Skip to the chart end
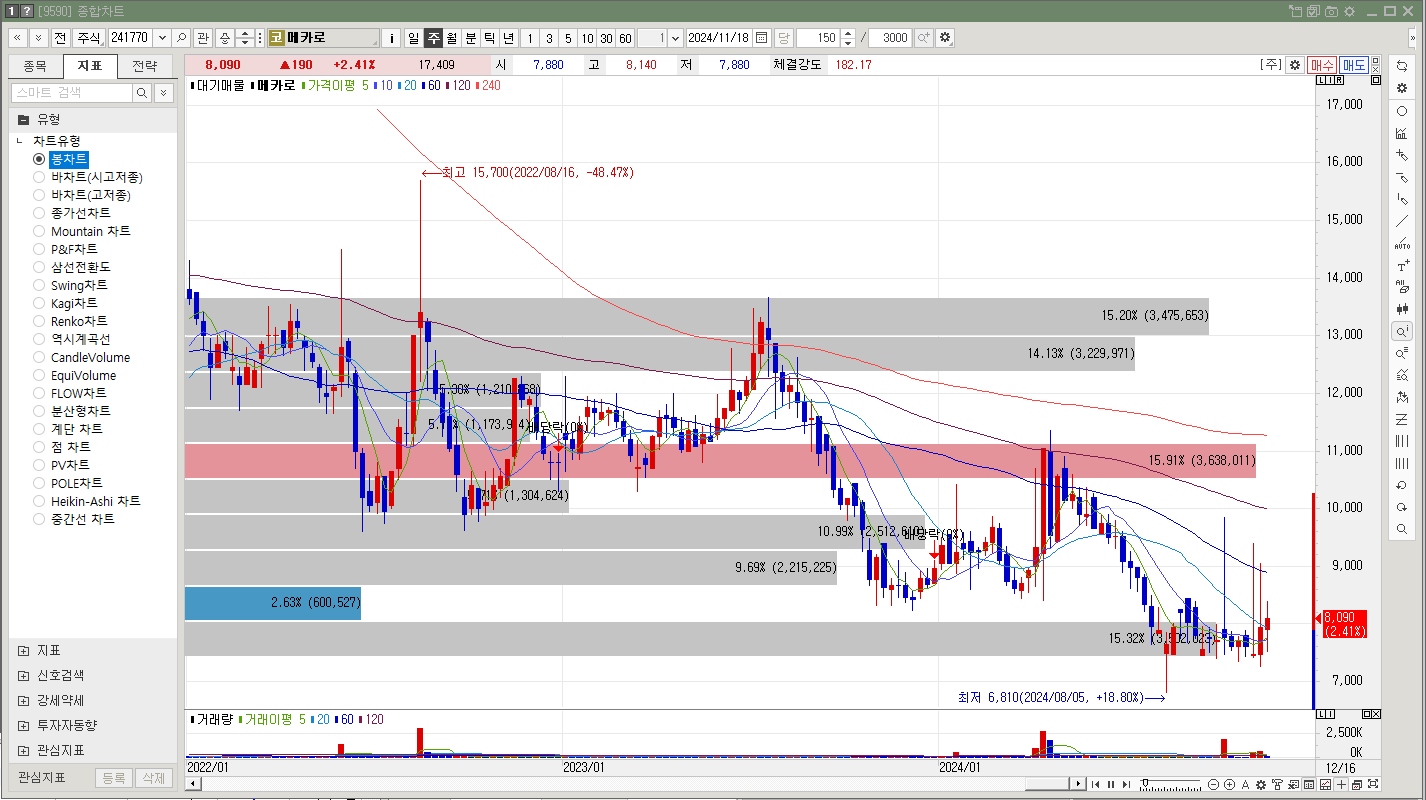This screenshot has width=1426, height=800. (1127, 785)
